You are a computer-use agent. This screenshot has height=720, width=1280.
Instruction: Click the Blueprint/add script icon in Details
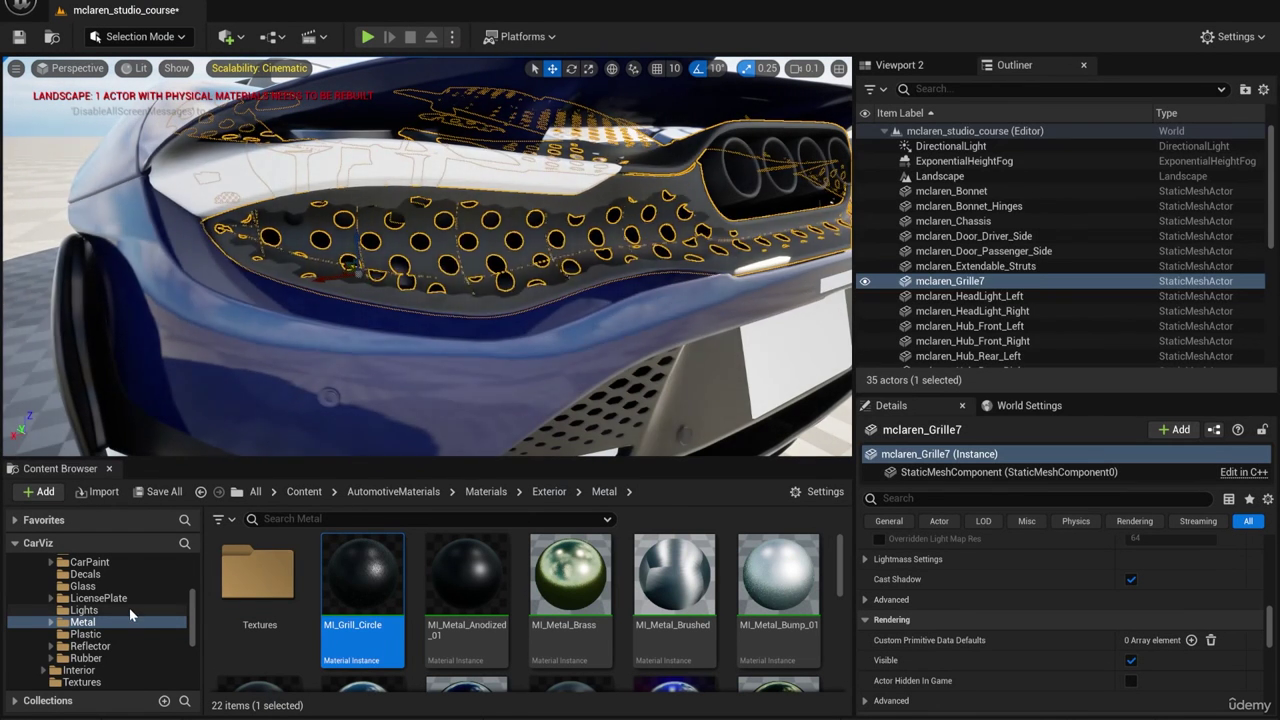tap(1214, 430)
